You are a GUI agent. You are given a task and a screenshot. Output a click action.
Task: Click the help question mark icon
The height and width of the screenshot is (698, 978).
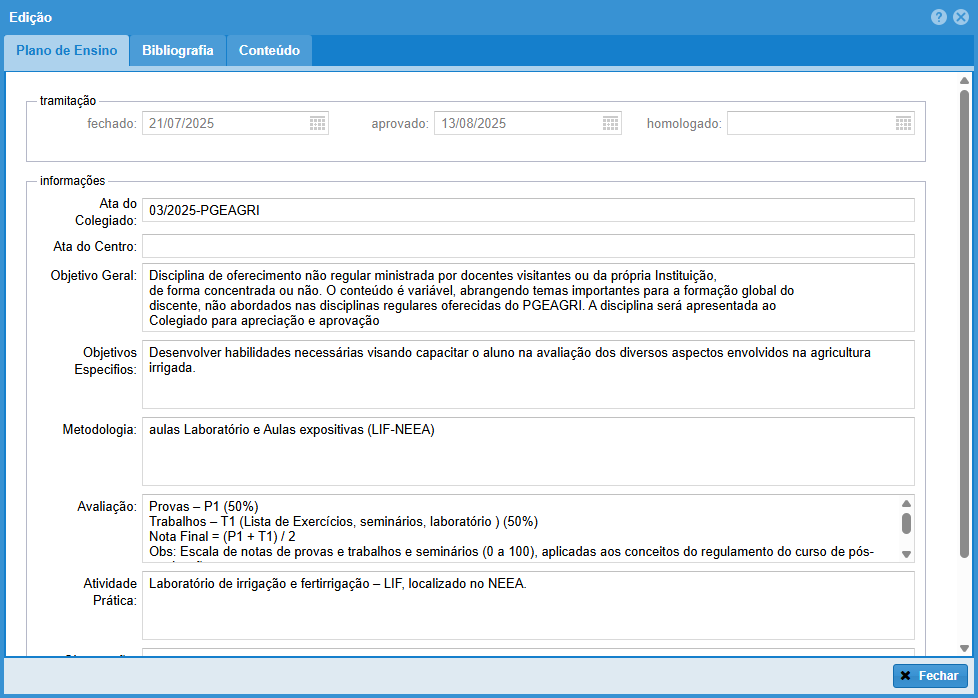pos(939,17)
